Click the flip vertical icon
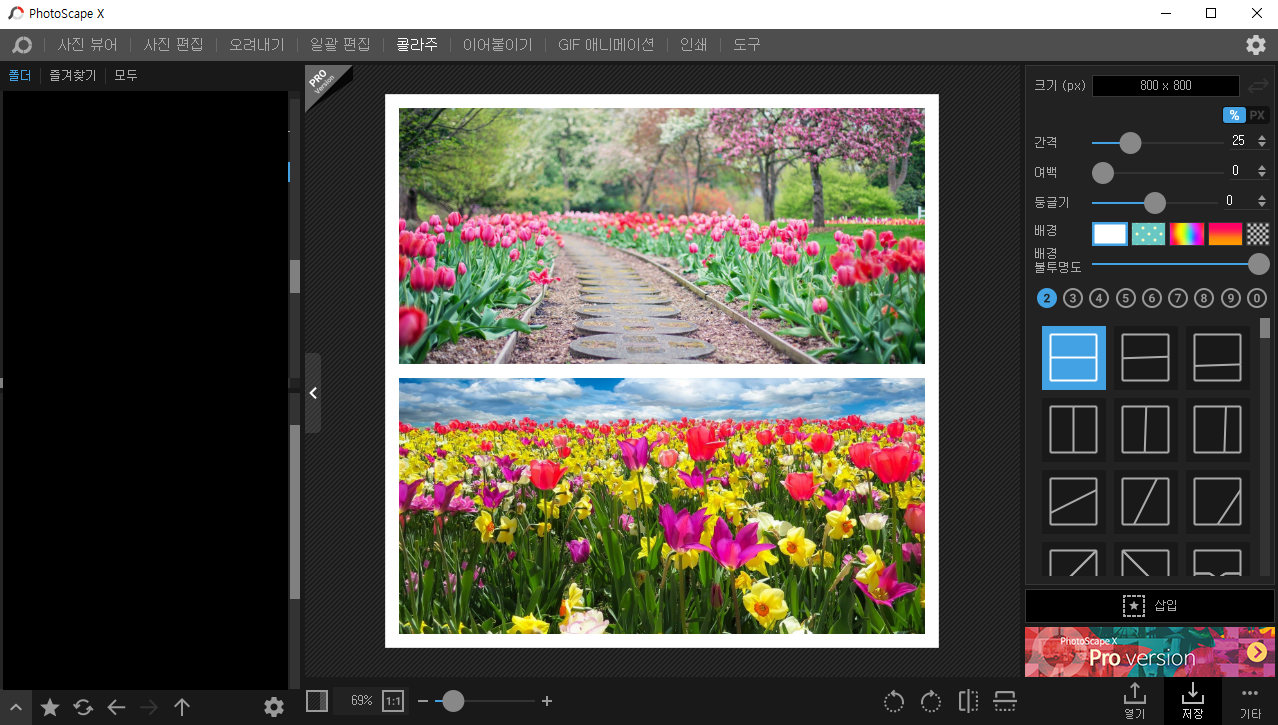The height and width of the screenshot is (725, 1278). [x=1004, y=701]
